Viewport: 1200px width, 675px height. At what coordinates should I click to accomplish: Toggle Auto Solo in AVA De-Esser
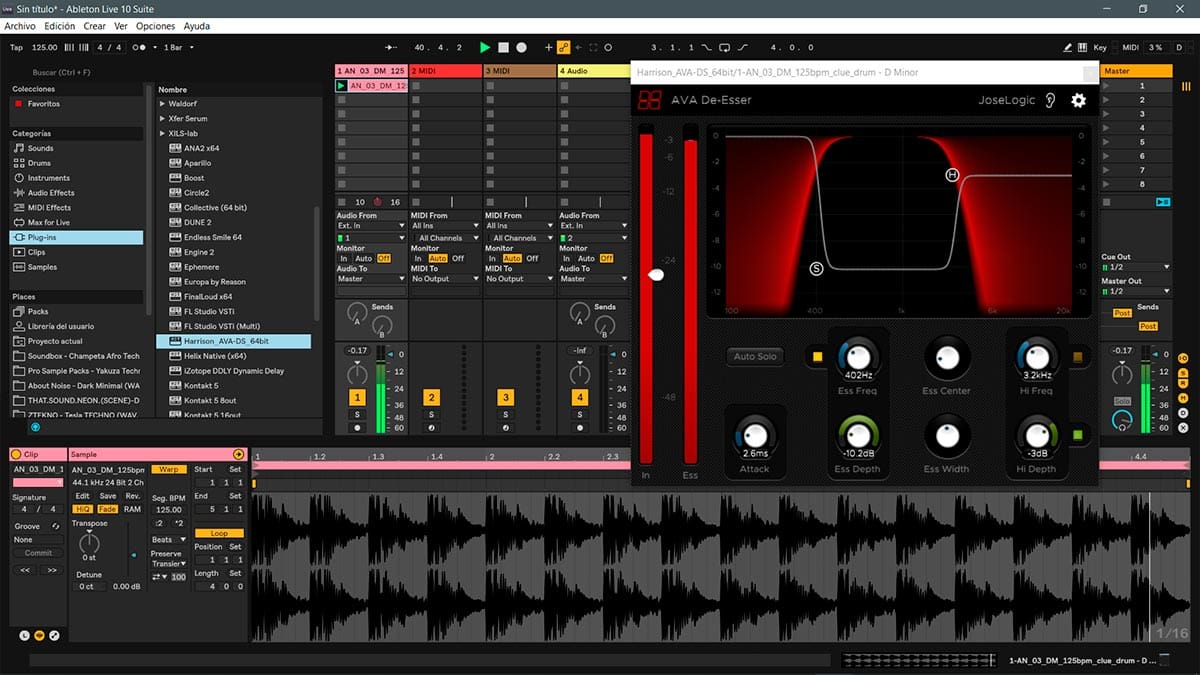point(755,356)
